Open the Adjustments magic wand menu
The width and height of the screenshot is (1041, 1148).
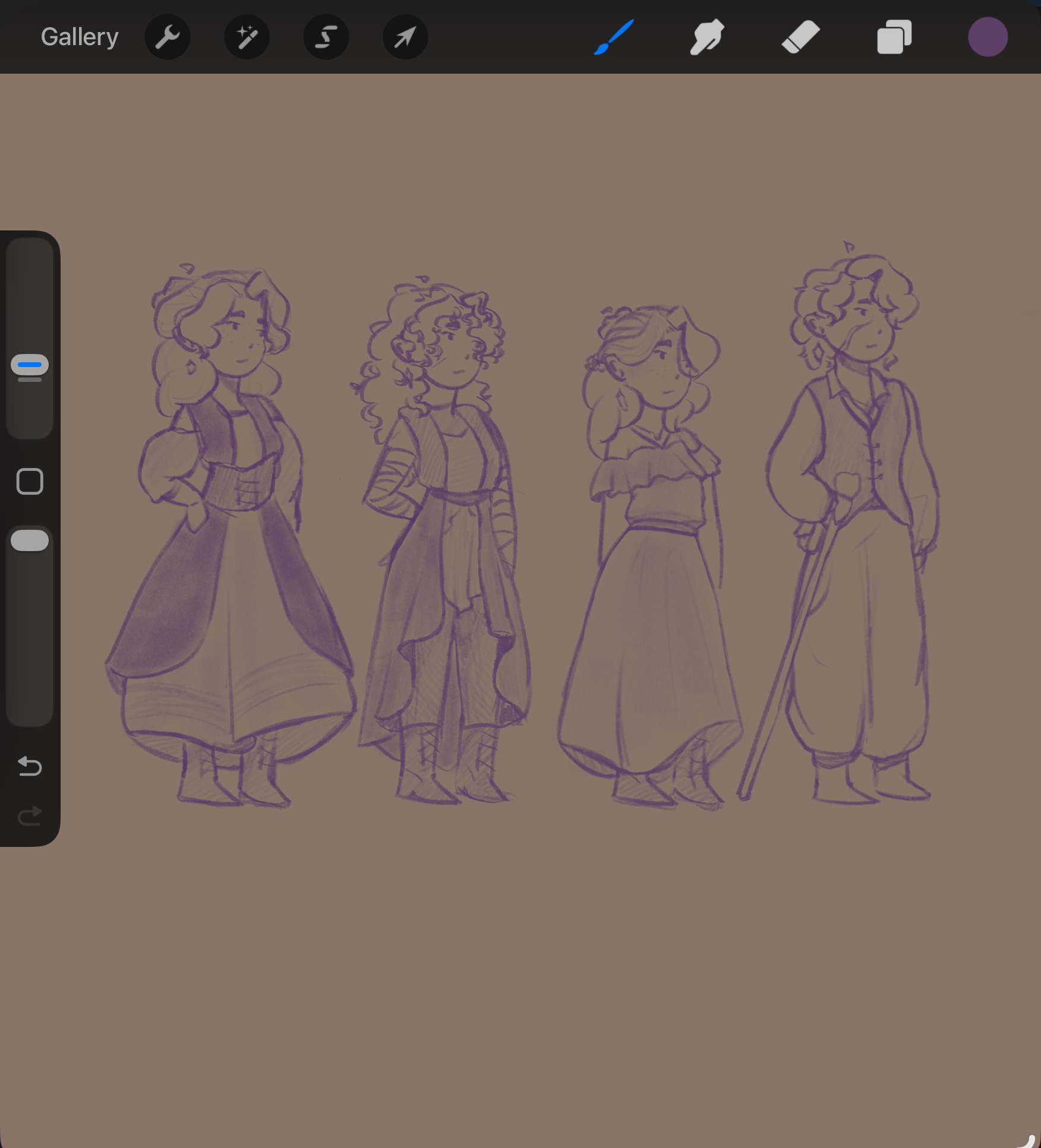(x=247, y=37)
